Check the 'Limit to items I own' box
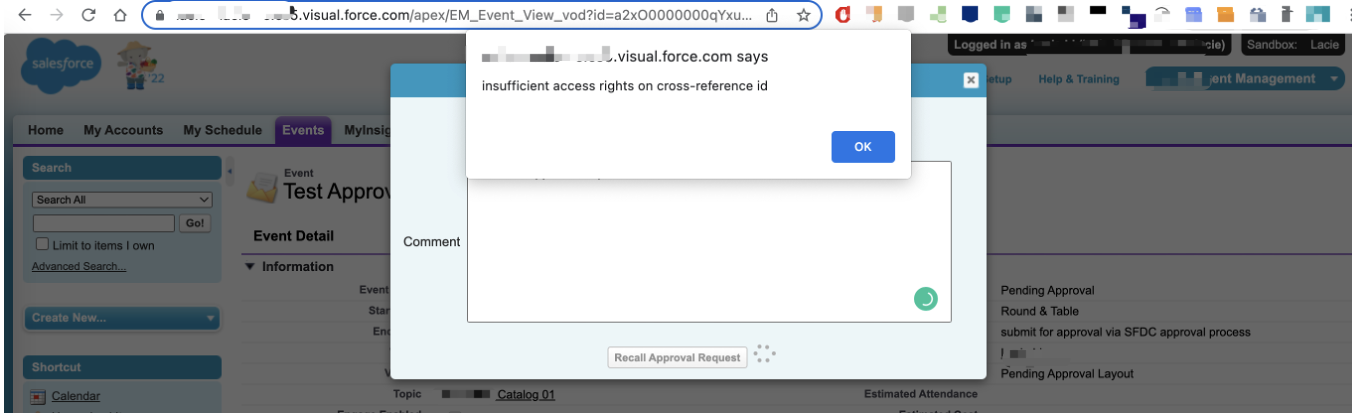The width and height of the screenshot is (1354, 414). click(x=42, y=244)
